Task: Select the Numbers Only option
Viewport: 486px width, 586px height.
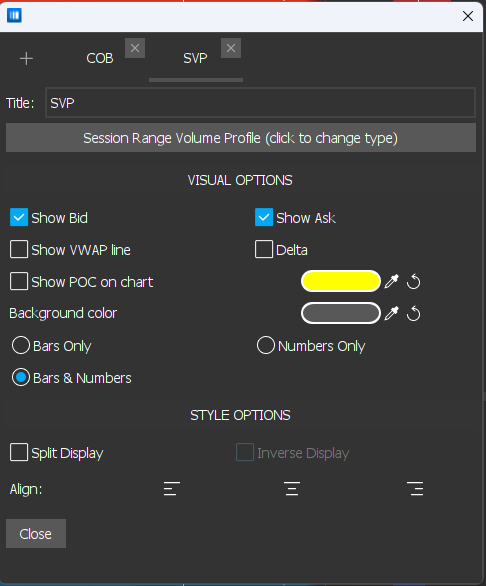Action: pyautogui.click(x=266, y=345)
